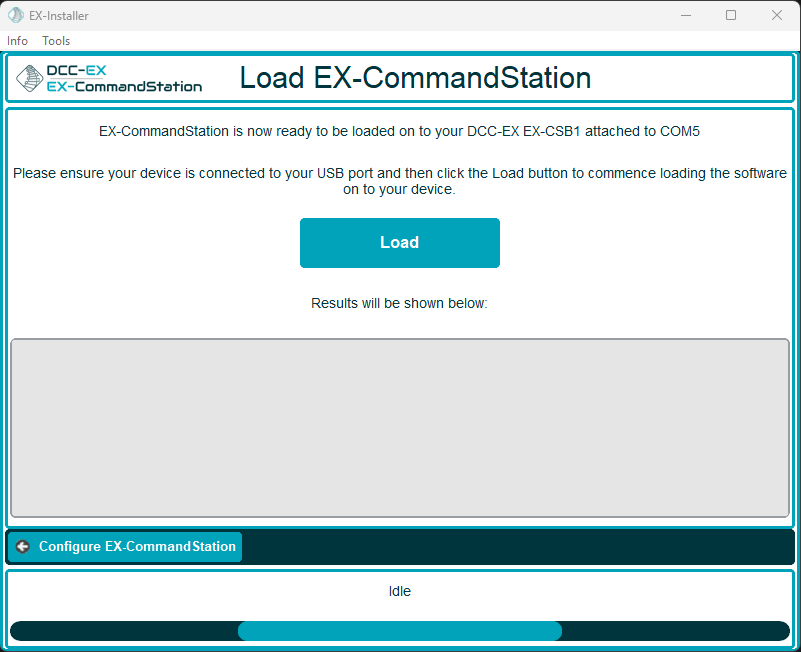Image resolution: width=801 pixels, height=652 pixels.
Task: Click the Idle status text
Action: click(399, 591)
